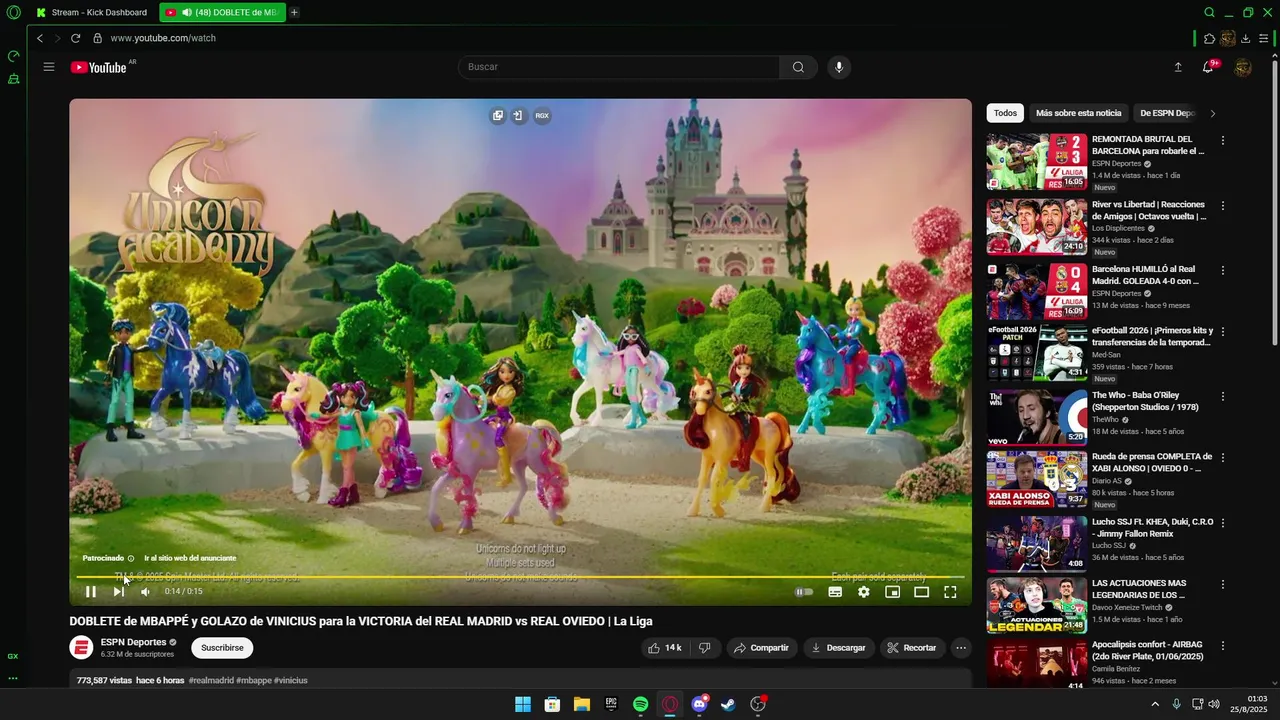Open the GX Cleaner sidebar icon
The width and height of the screenshot is (1280, 720).
click(x=13, y=79)
